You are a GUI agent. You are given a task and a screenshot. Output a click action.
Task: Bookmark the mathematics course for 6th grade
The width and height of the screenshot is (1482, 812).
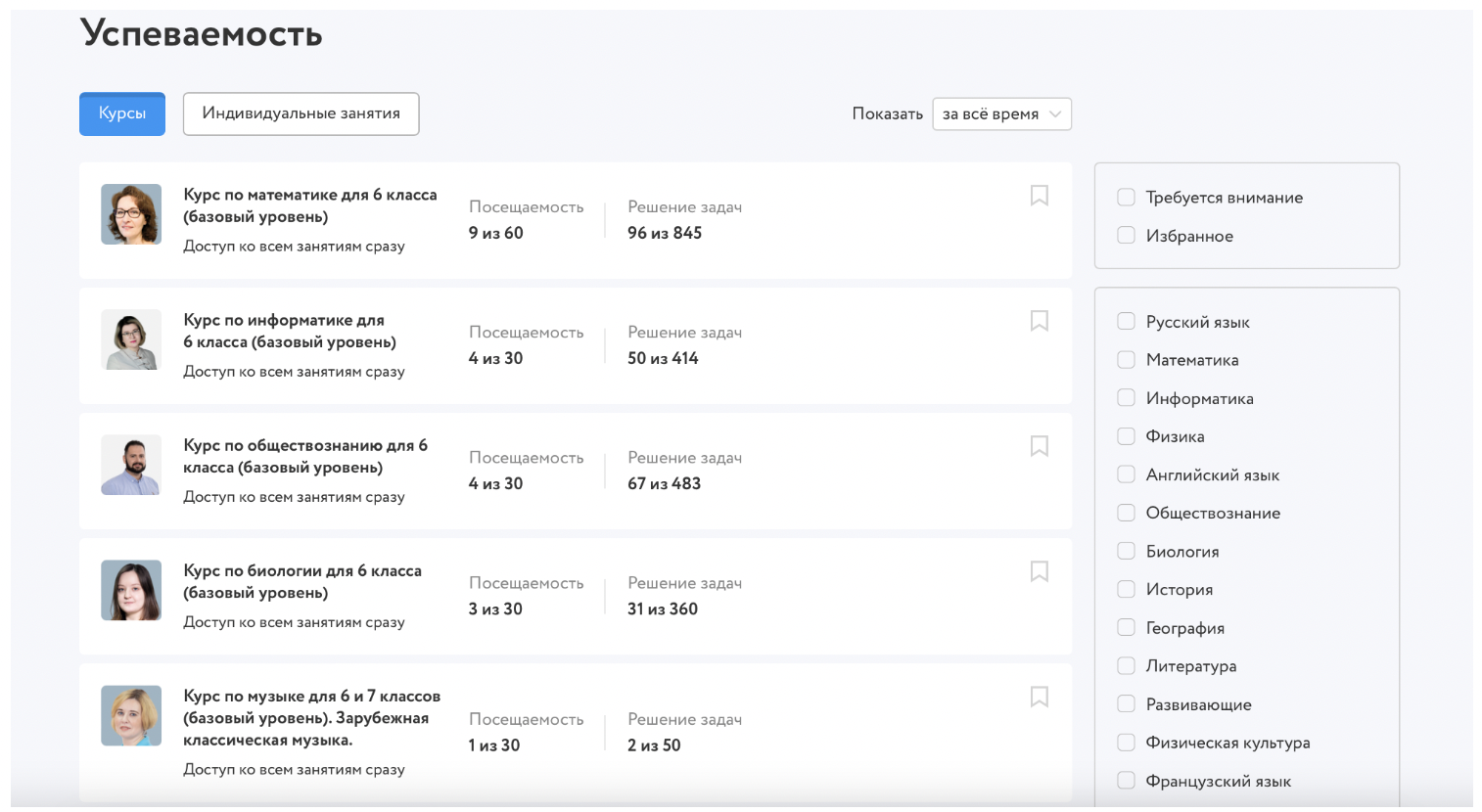(1040, 196)
